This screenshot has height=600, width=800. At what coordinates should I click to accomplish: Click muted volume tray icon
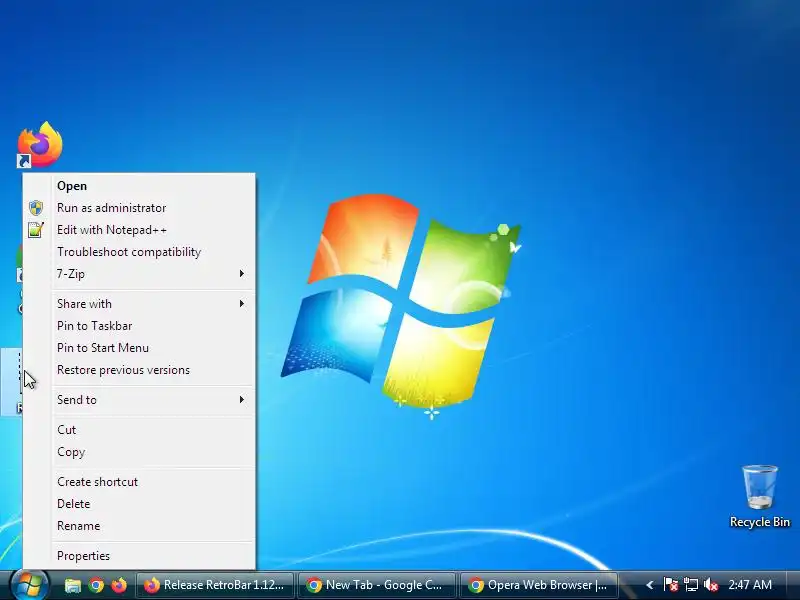pos(711,585)
